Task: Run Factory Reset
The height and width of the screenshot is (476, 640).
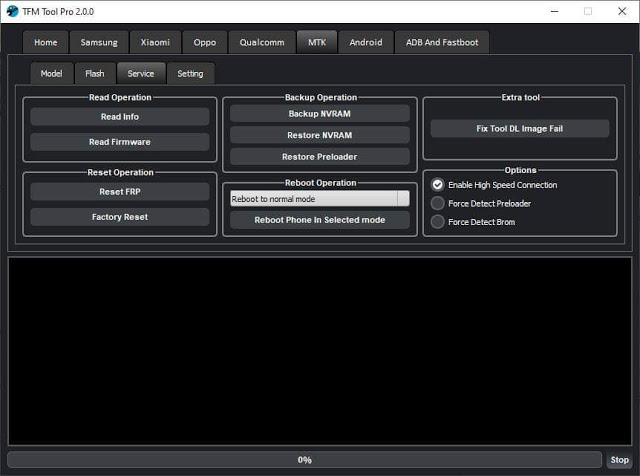Action: tap(120, 217)
